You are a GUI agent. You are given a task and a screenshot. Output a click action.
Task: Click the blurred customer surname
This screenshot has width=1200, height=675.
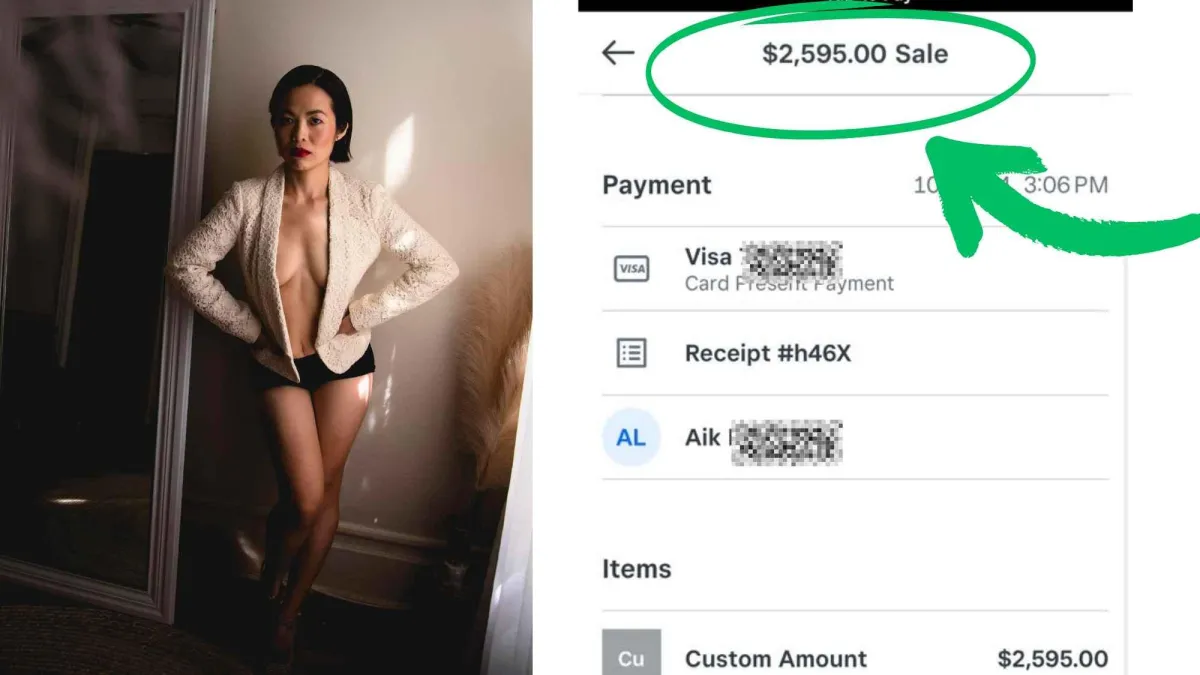(x=787, y=442)
